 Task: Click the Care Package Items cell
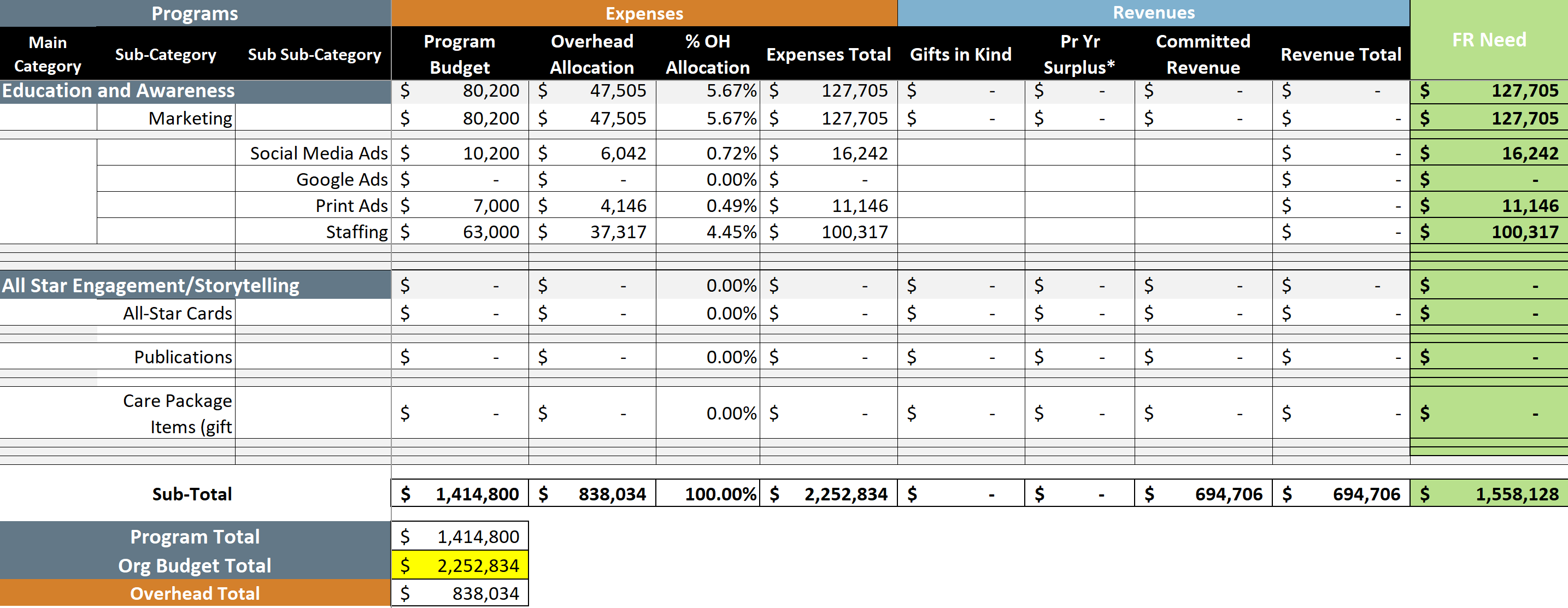coord(177,414)
